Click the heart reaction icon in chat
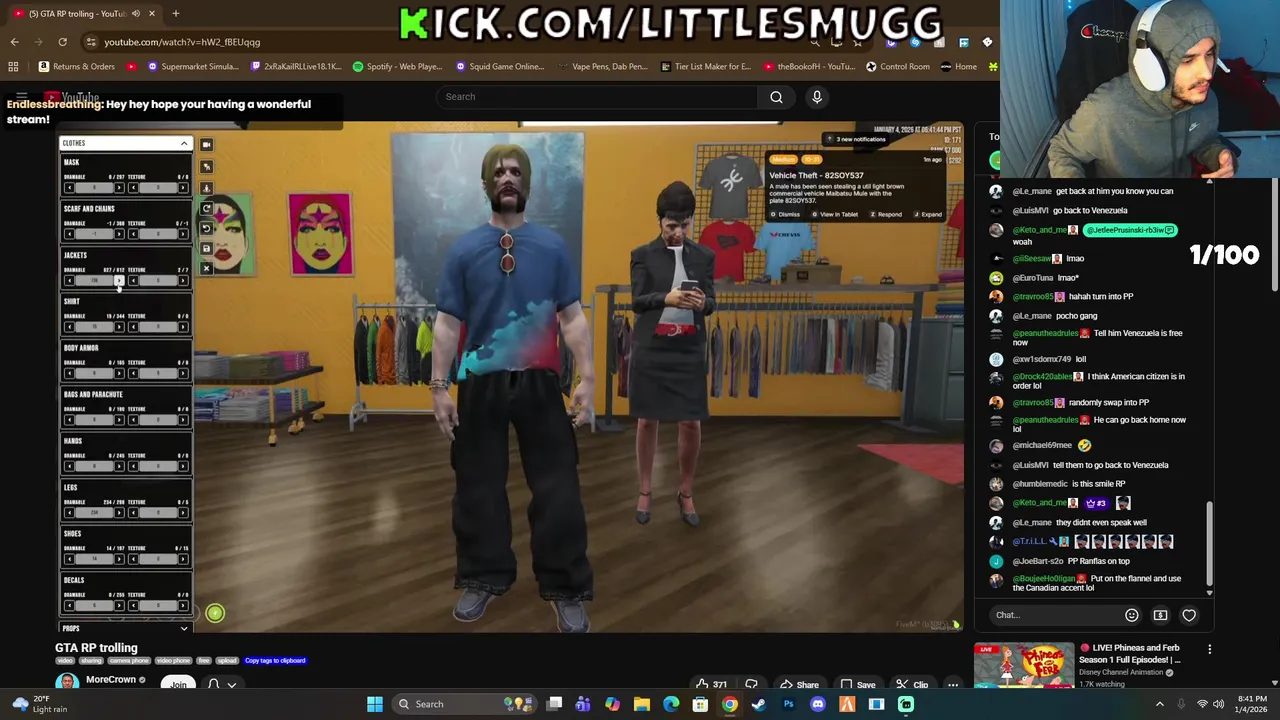1280x720 pixels. point(1189,615)
